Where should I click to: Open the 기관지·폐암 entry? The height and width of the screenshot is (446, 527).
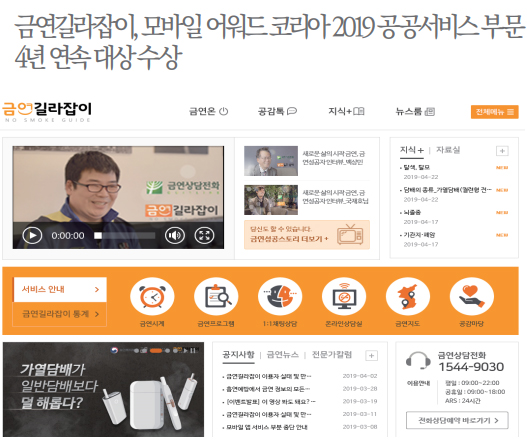(418, 235)
